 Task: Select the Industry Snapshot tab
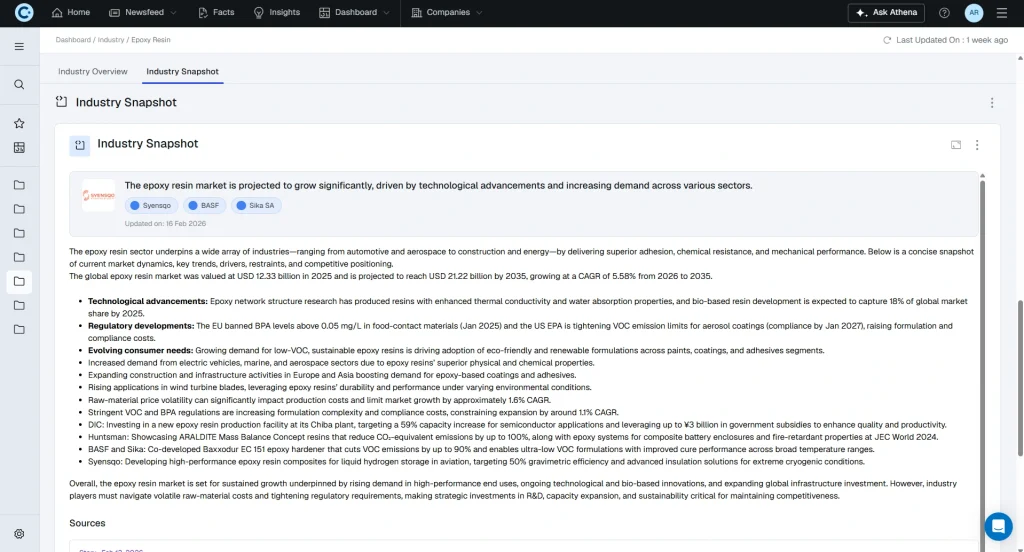pos(182,71)
